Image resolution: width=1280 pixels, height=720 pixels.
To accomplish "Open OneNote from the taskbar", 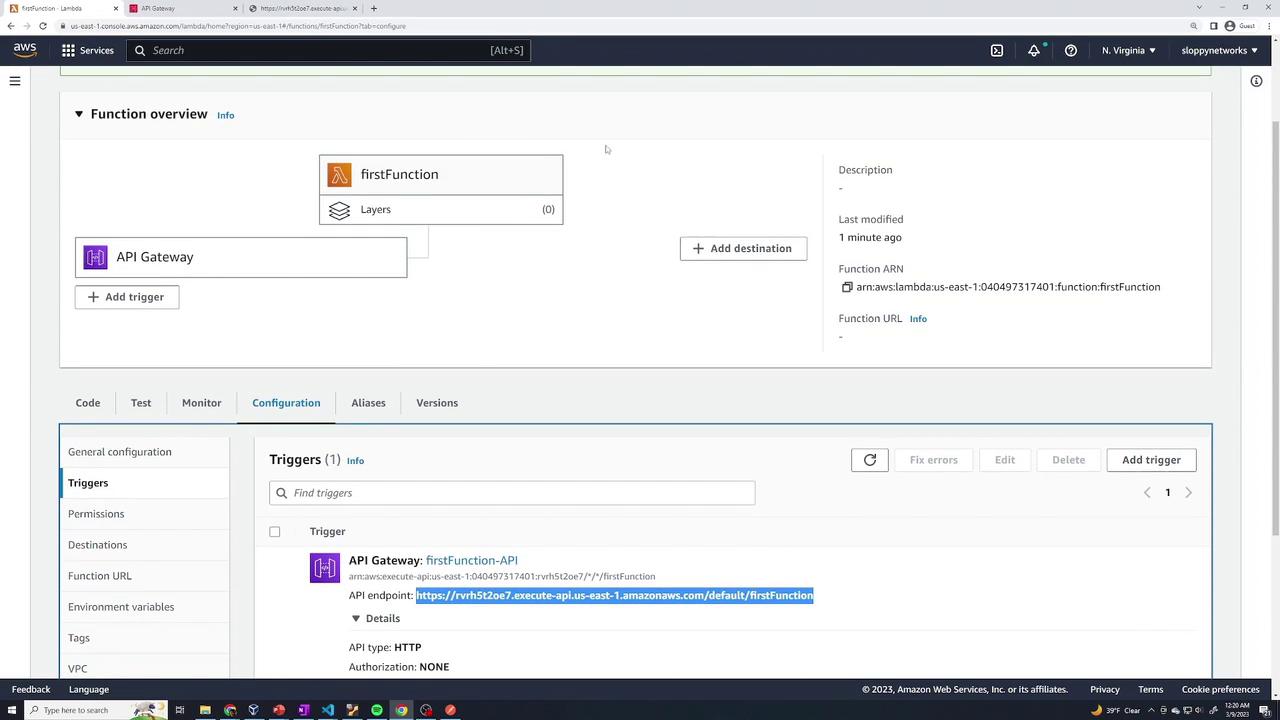I will tap(303, 710).
